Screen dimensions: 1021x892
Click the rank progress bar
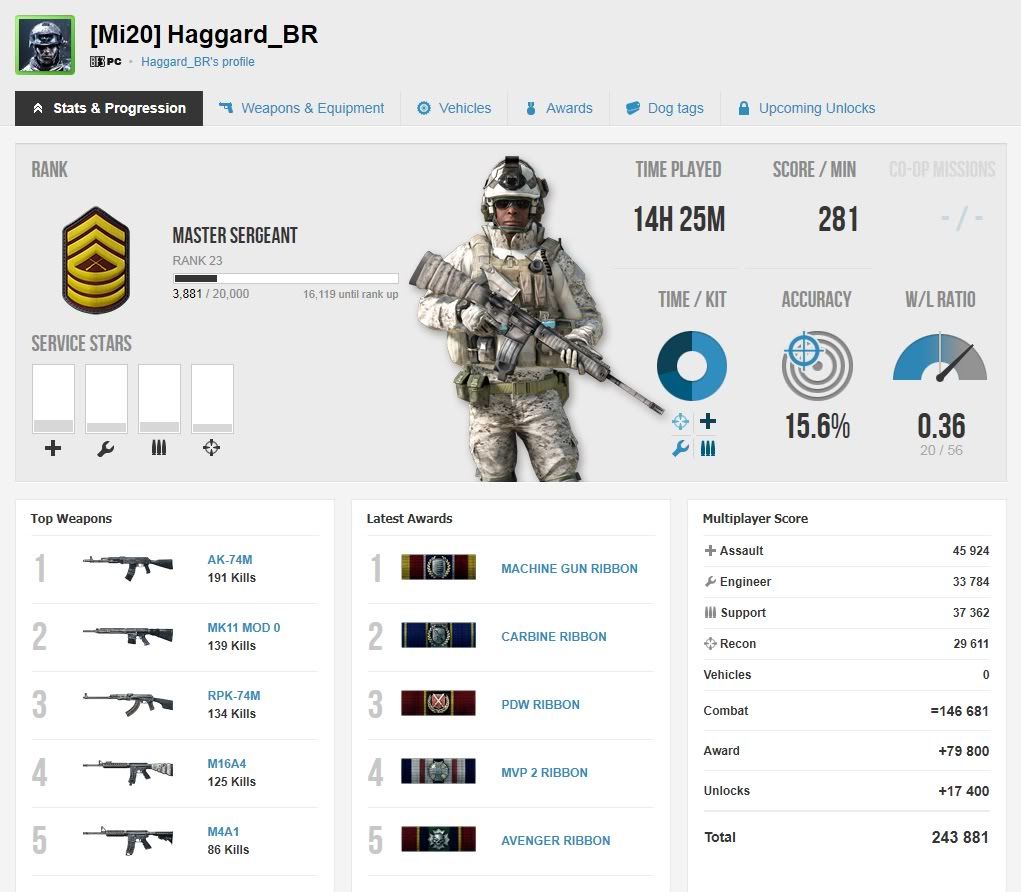[286, 279]
